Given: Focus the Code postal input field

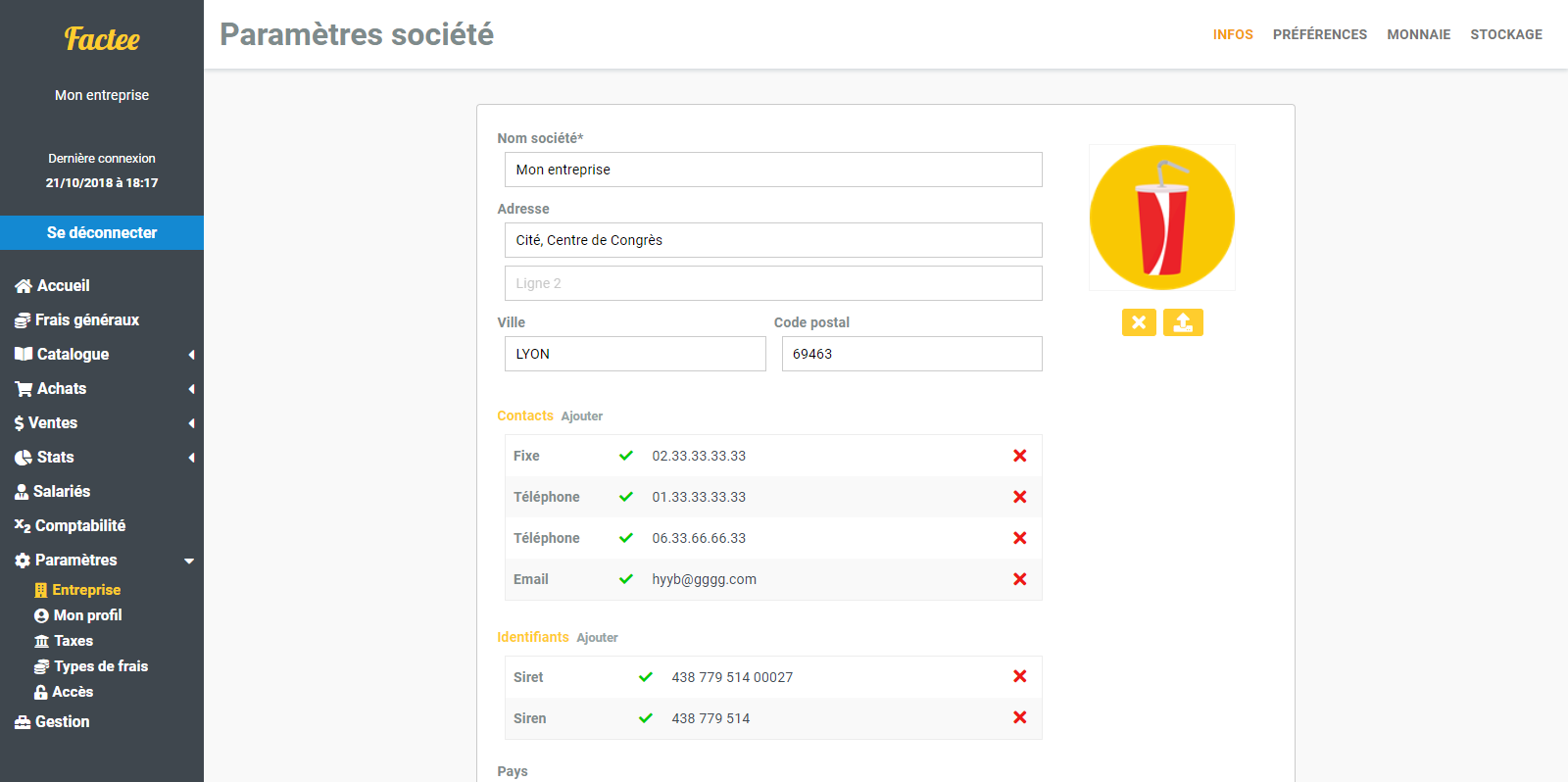Looking at the screenshot, I should tap(911, 354).
